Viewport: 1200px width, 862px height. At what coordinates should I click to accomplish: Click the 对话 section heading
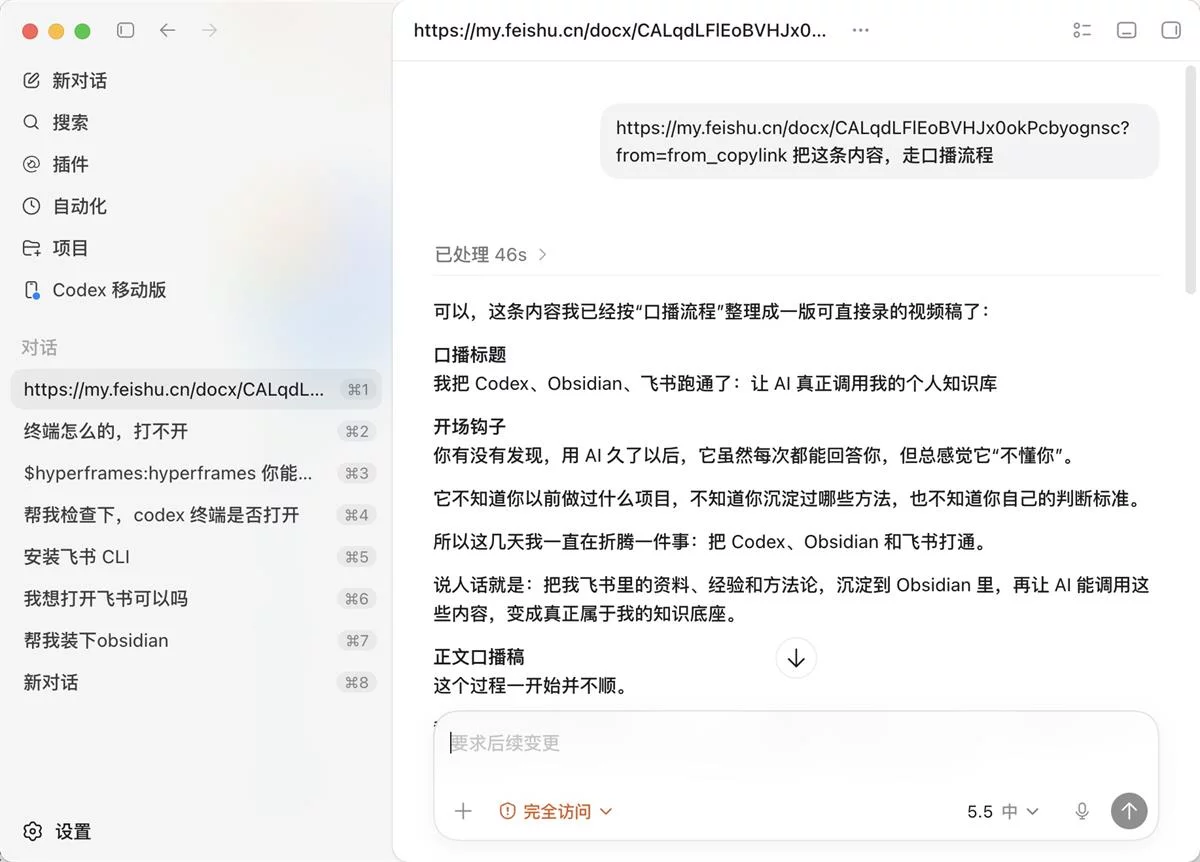[x=40, y=348]
